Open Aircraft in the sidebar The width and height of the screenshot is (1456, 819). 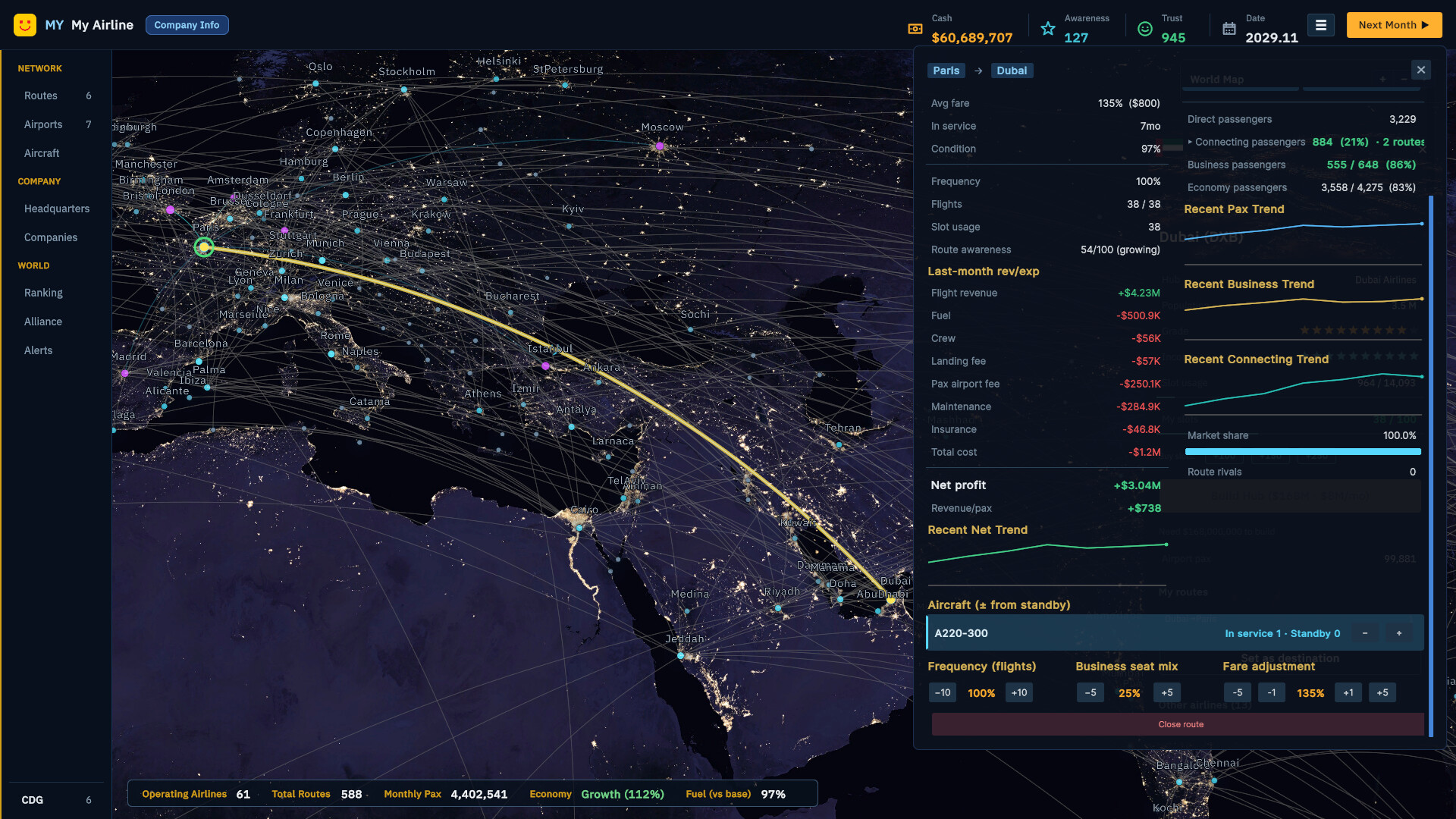[57, 153]
